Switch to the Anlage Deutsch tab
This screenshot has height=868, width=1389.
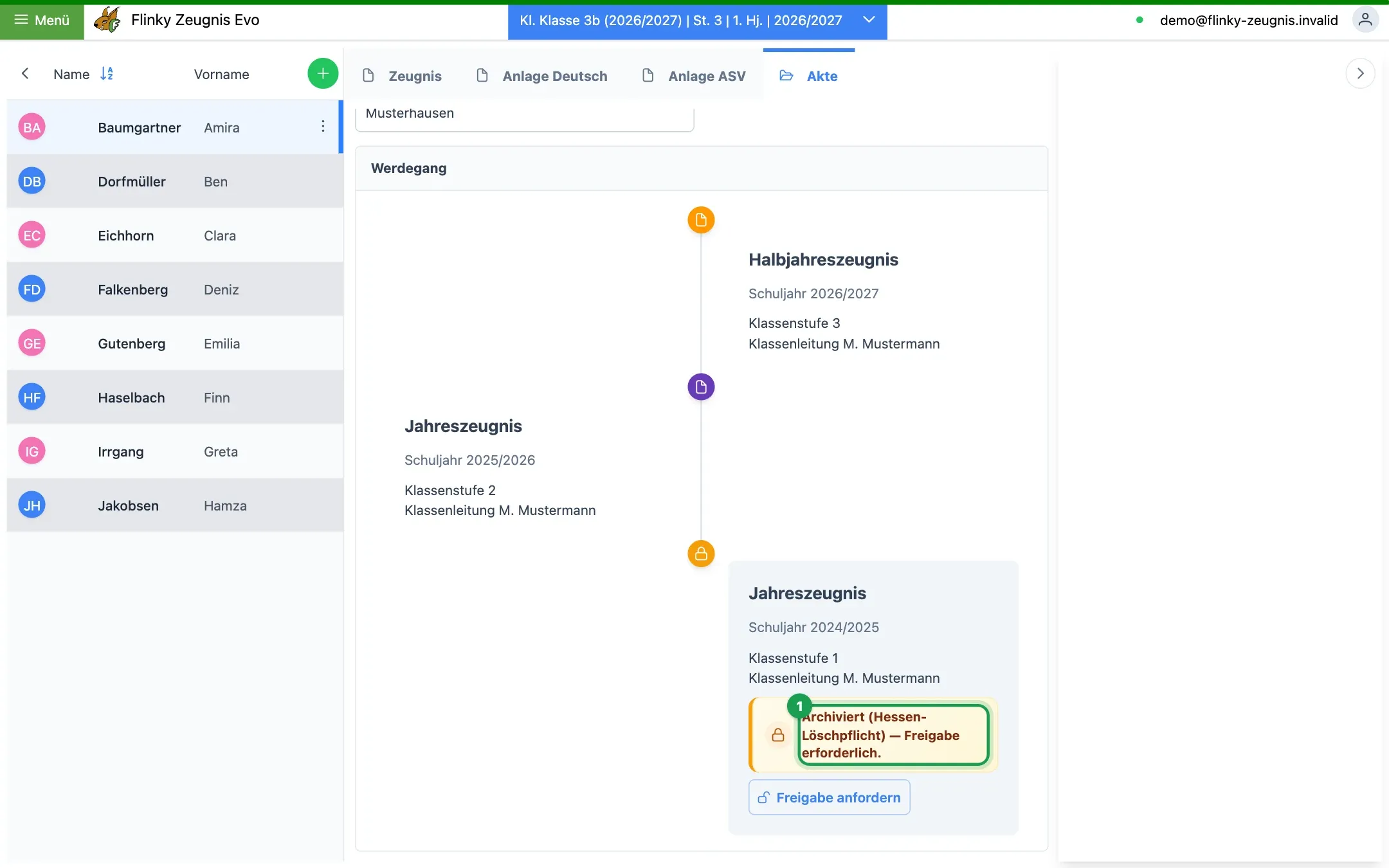click(x=542, y=76)
